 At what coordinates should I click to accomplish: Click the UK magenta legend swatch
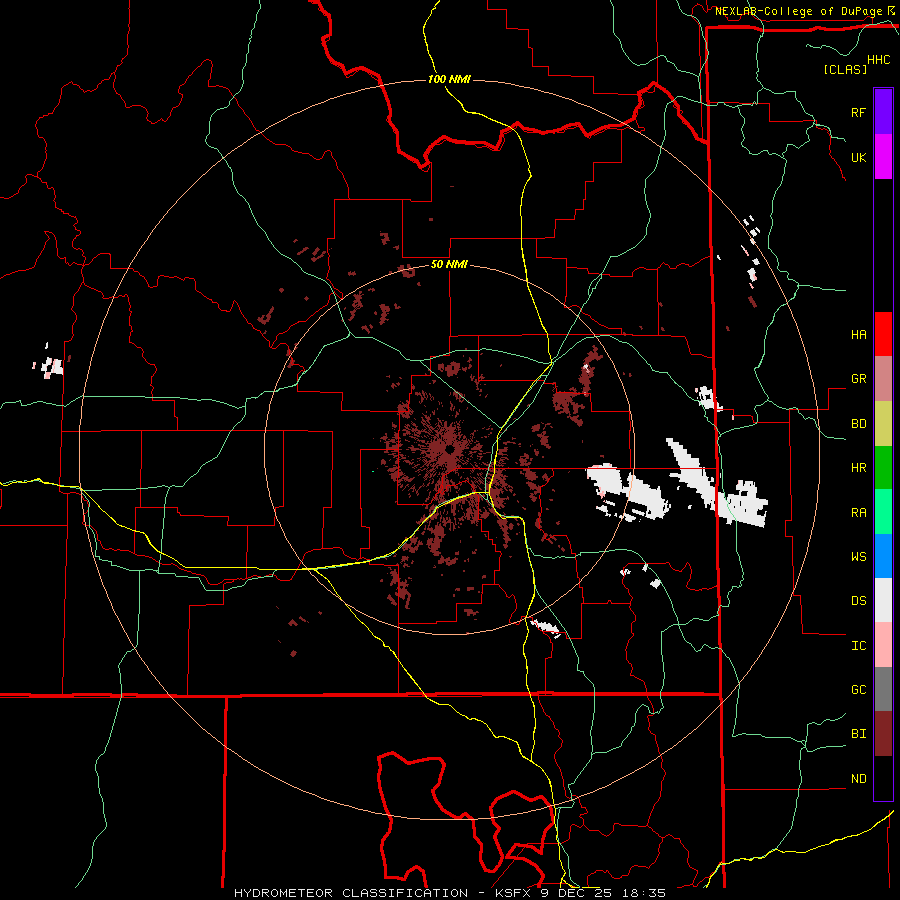[x=883, y=157]
